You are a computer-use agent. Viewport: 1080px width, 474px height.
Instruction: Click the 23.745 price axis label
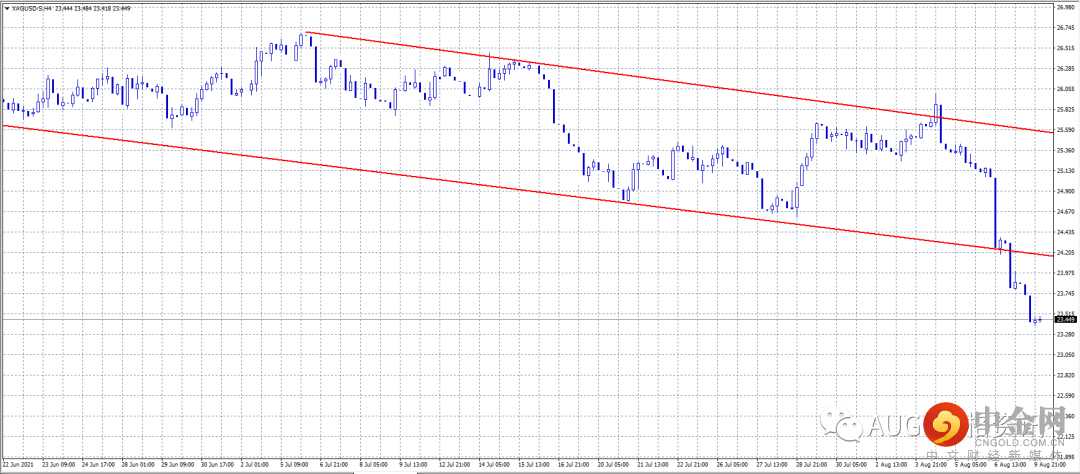1065,293
